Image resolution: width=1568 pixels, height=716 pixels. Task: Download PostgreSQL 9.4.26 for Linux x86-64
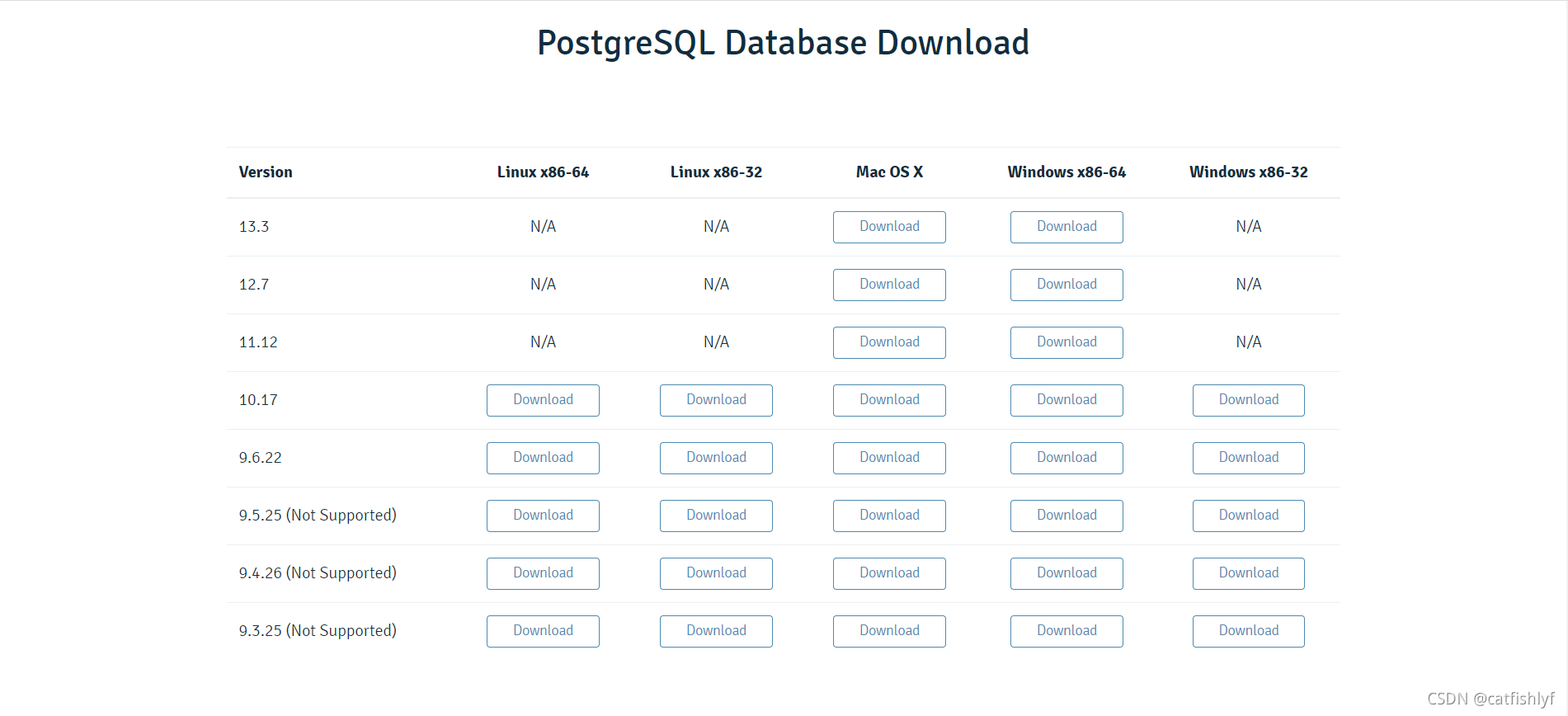click(x=543, y=573)
